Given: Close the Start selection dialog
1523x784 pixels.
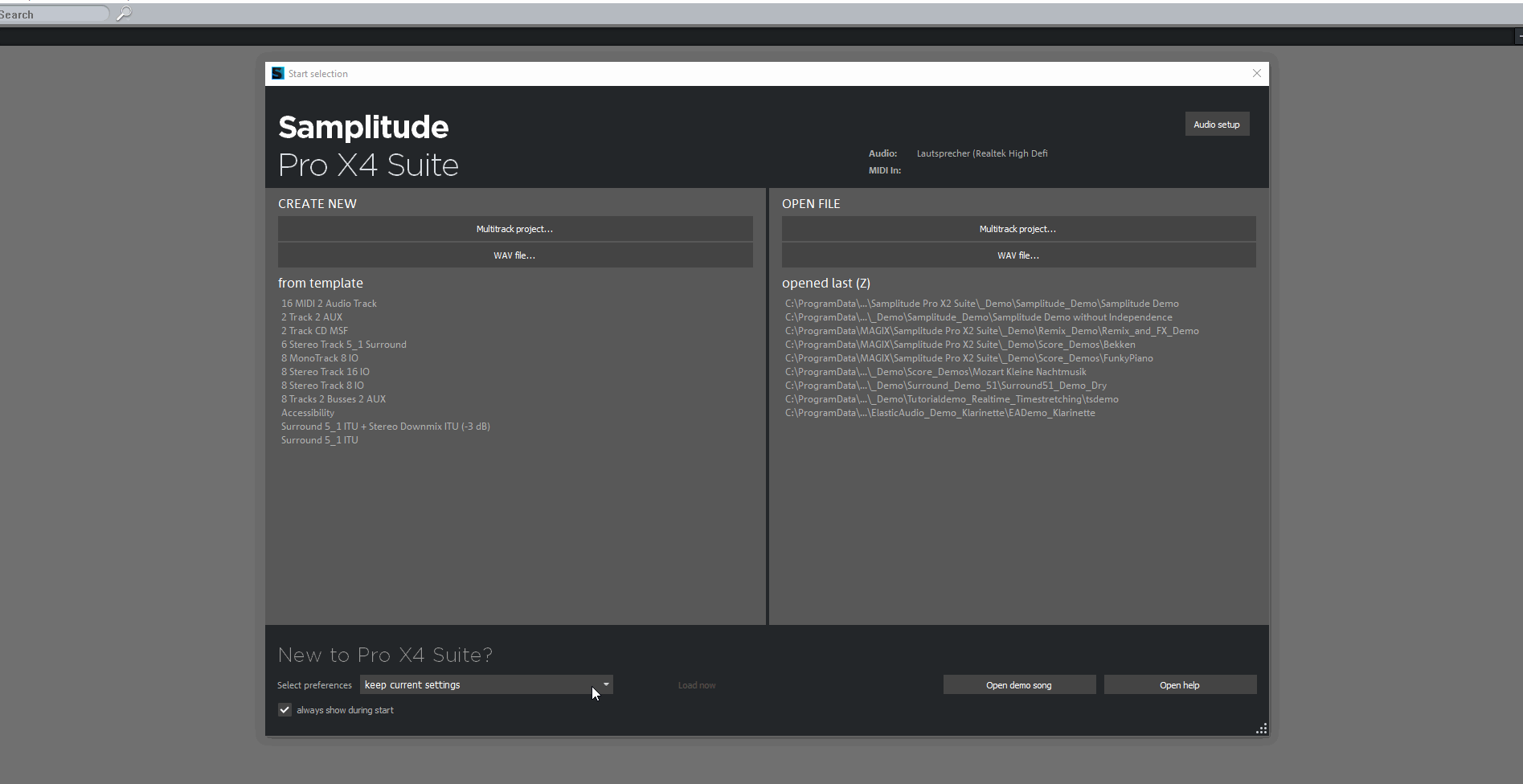Looking at the screenshot, I should (1256, 73).
